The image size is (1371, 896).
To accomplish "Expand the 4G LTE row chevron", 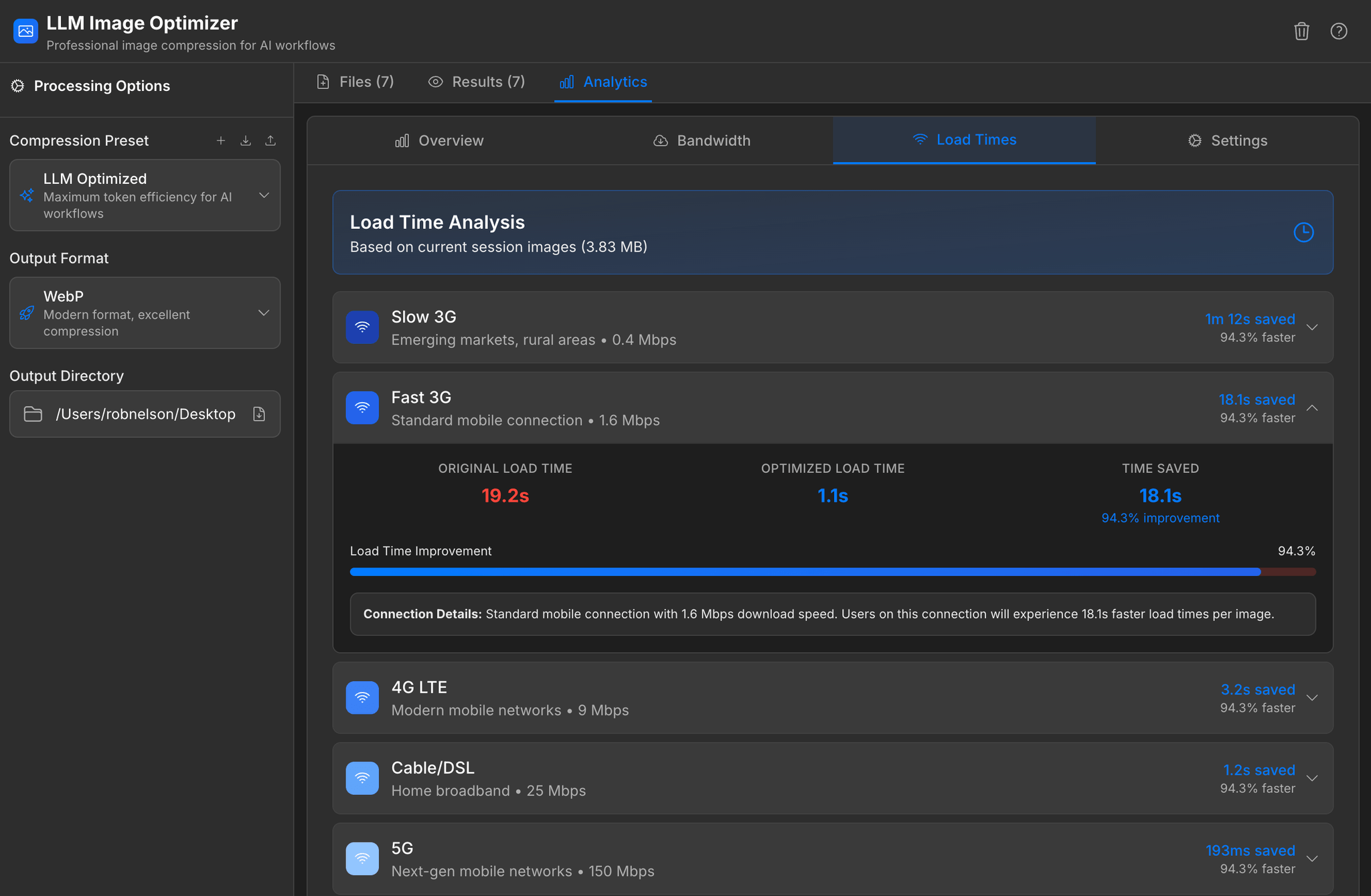I will tap(1312, 698).
